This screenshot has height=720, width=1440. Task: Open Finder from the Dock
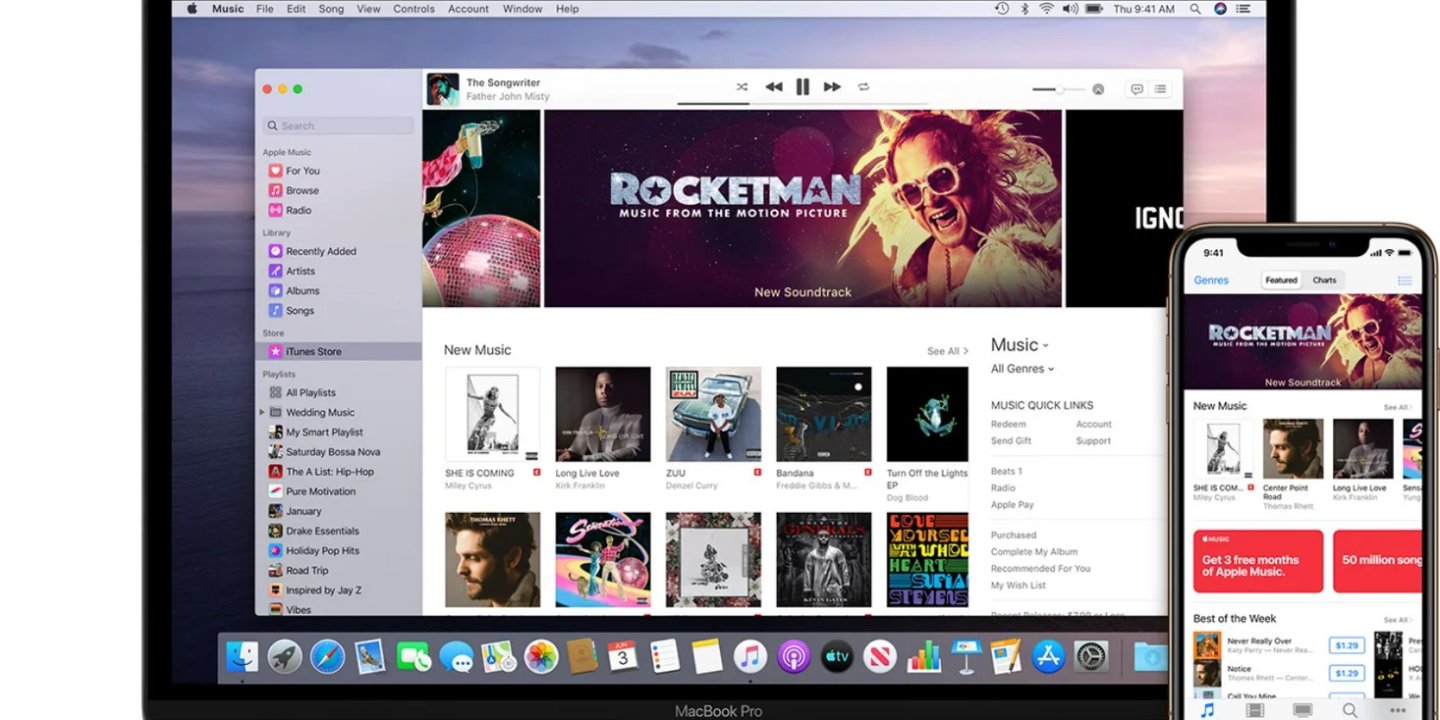241,657
